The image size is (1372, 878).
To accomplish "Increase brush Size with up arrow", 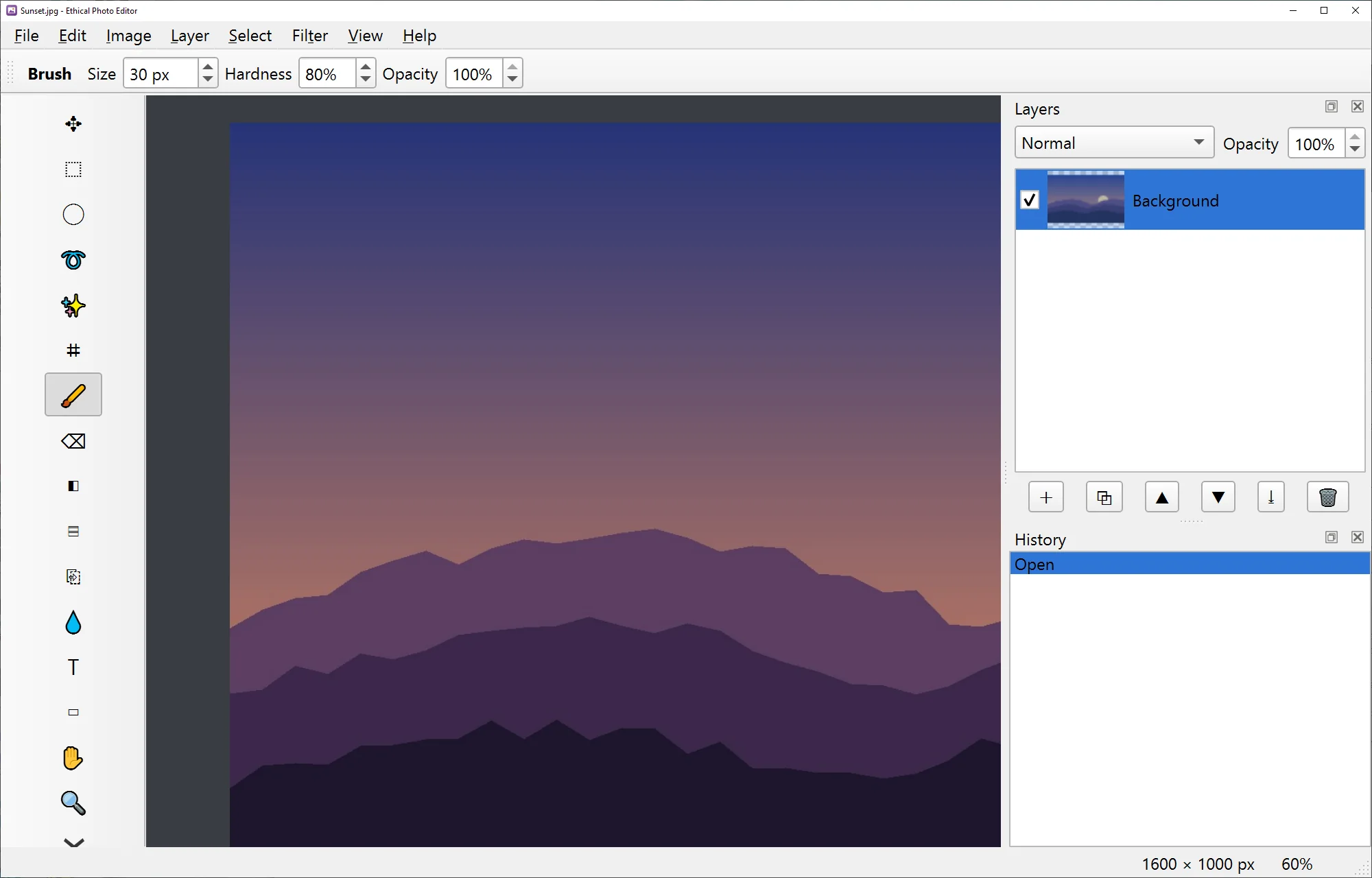I will [208, 66].
